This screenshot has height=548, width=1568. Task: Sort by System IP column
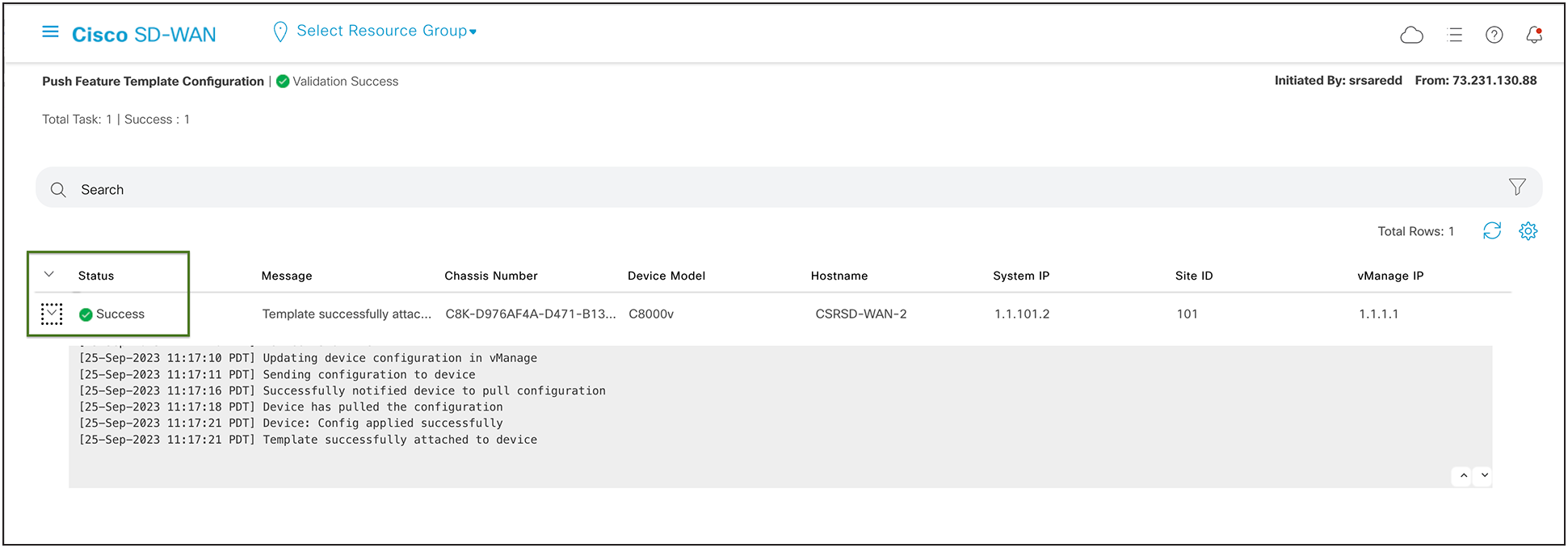pyautogui.click(x=1021, y=276)
